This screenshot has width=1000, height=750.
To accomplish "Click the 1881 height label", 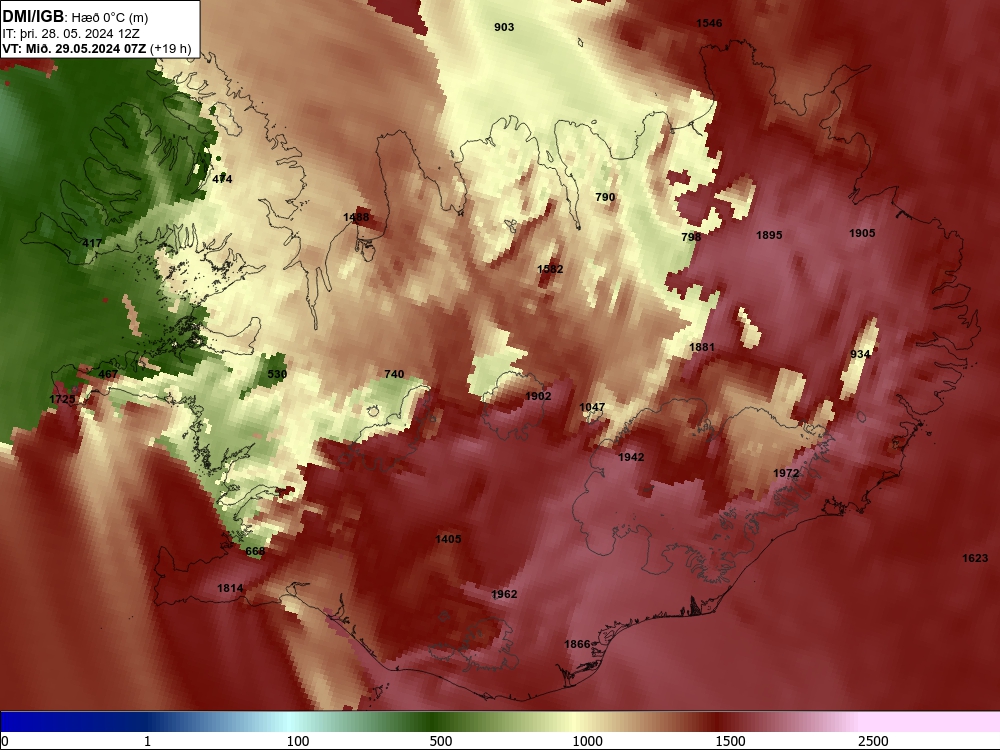I will pyautogui.click(x=702, y=347).
